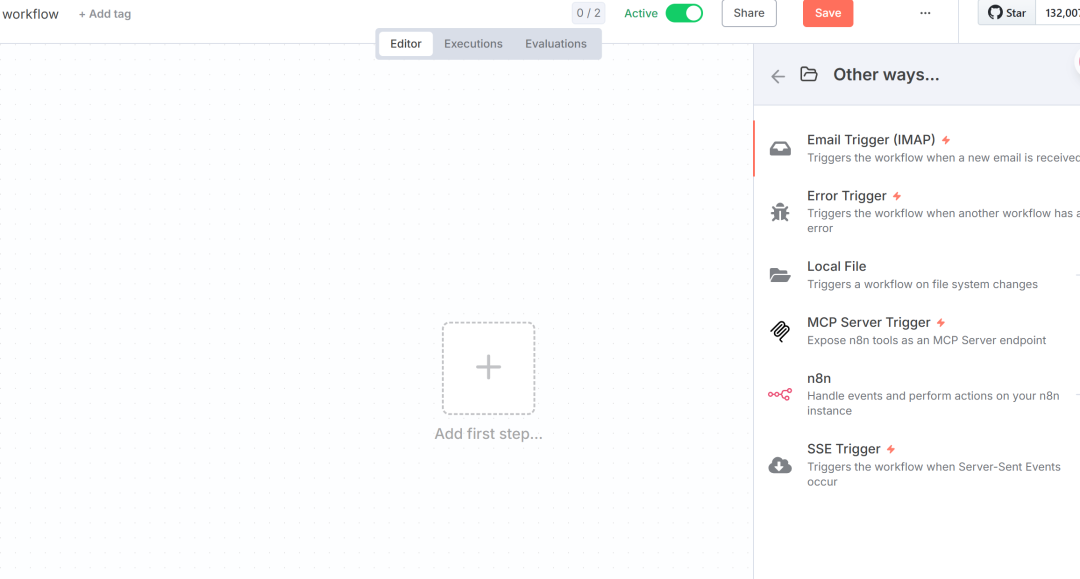Click the workflow name text
Viewport: 1080px width, 579px height.
(x=30, y=14)
